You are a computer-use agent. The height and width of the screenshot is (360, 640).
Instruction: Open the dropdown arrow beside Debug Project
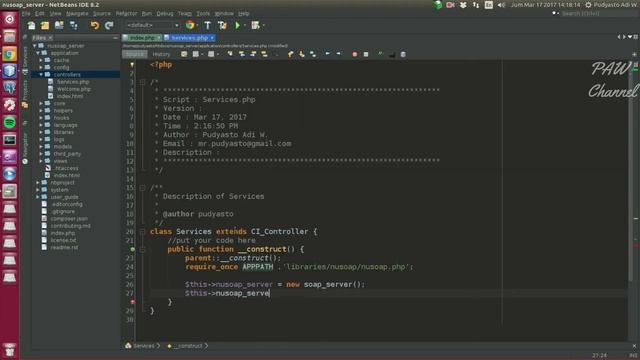[x=263, y=25]
